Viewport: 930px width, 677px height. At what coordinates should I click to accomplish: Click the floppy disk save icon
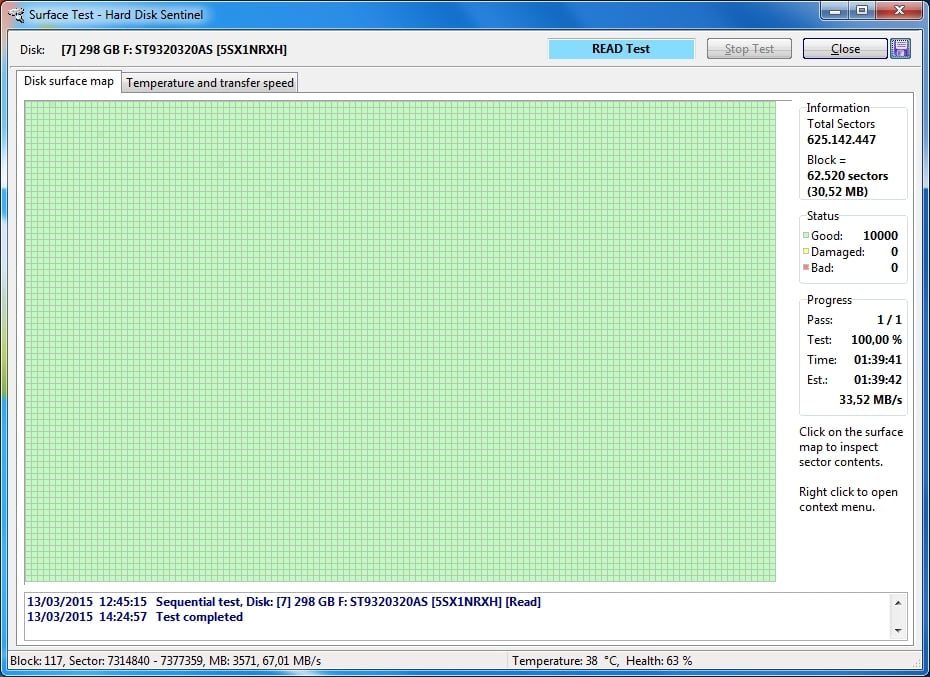900,49
